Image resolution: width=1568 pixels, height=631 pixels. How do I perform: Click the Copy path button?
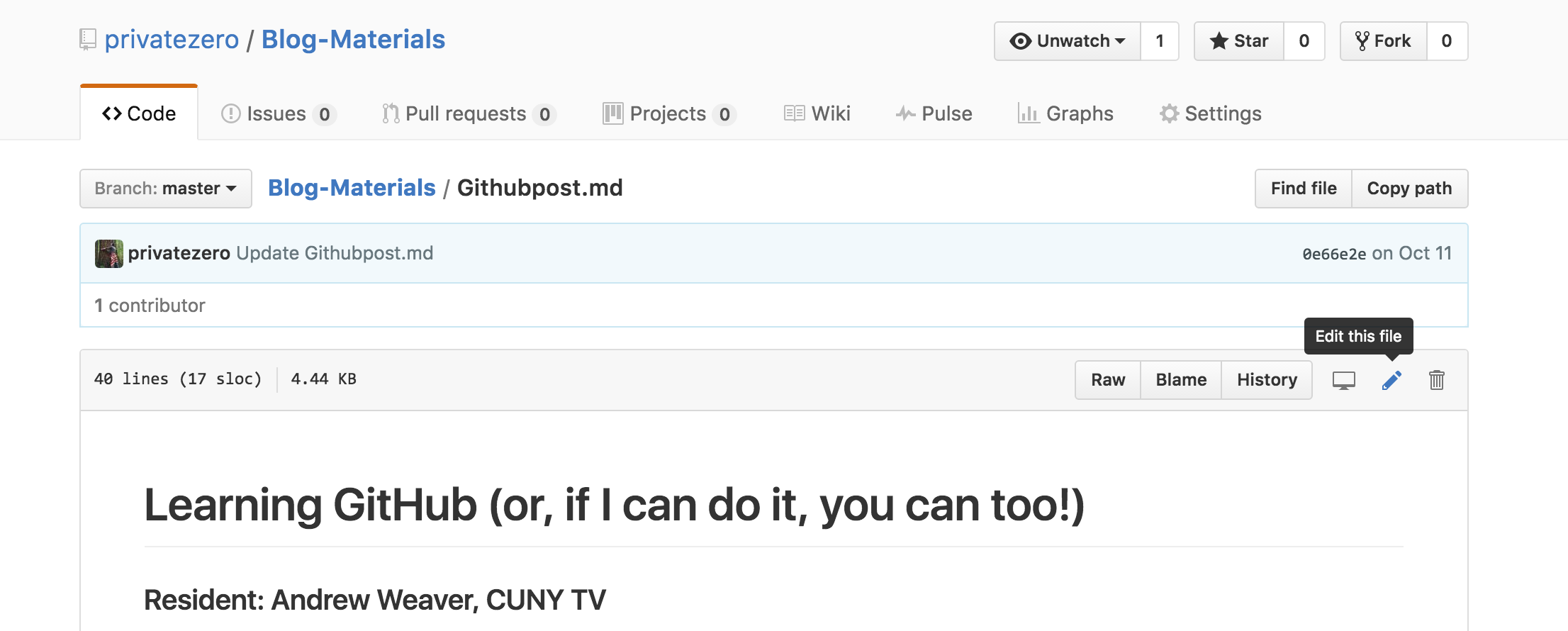1410,189
